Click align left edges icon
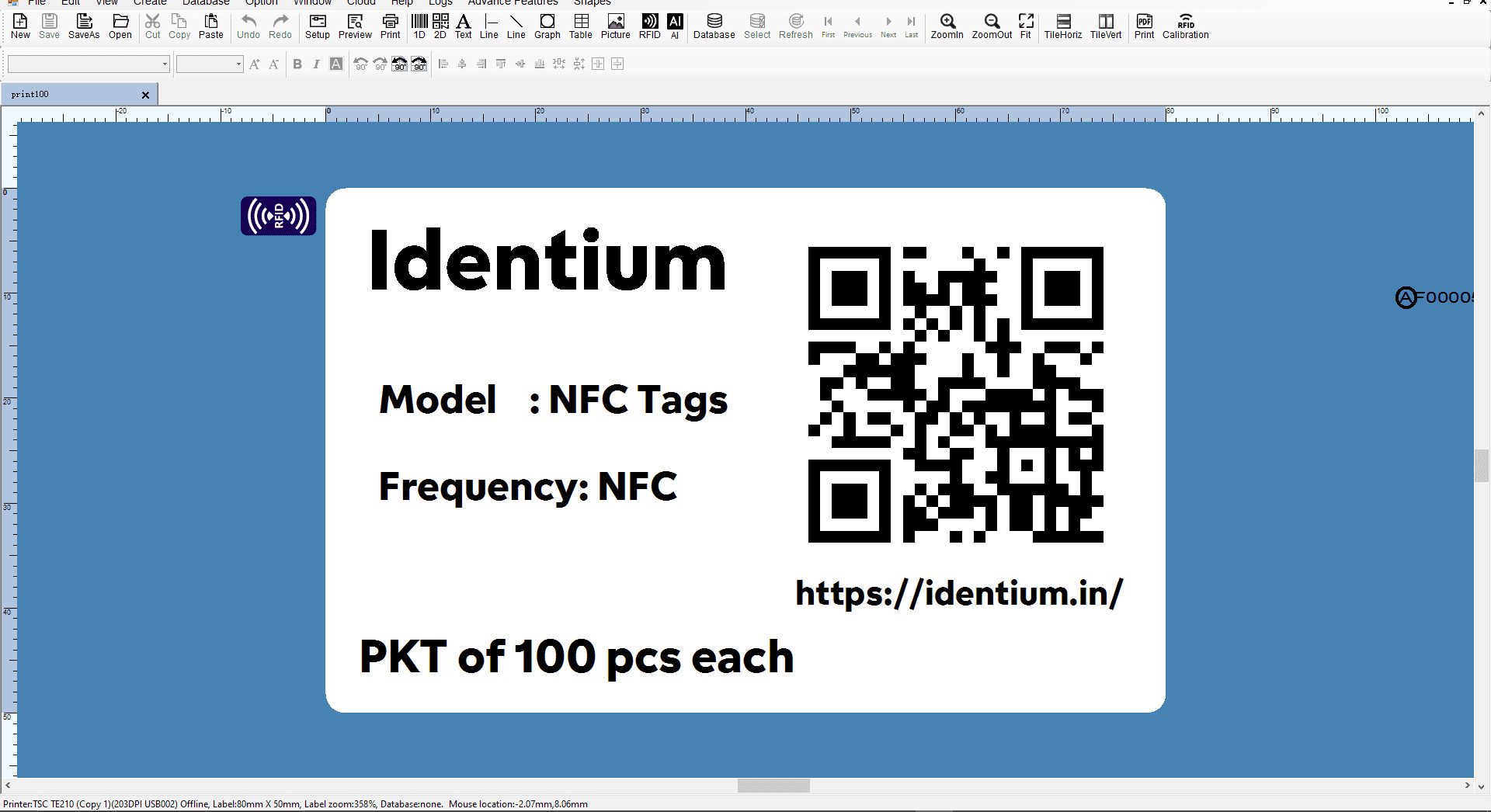The height and width of the screenshot is (812, 1491). point(443,64)
